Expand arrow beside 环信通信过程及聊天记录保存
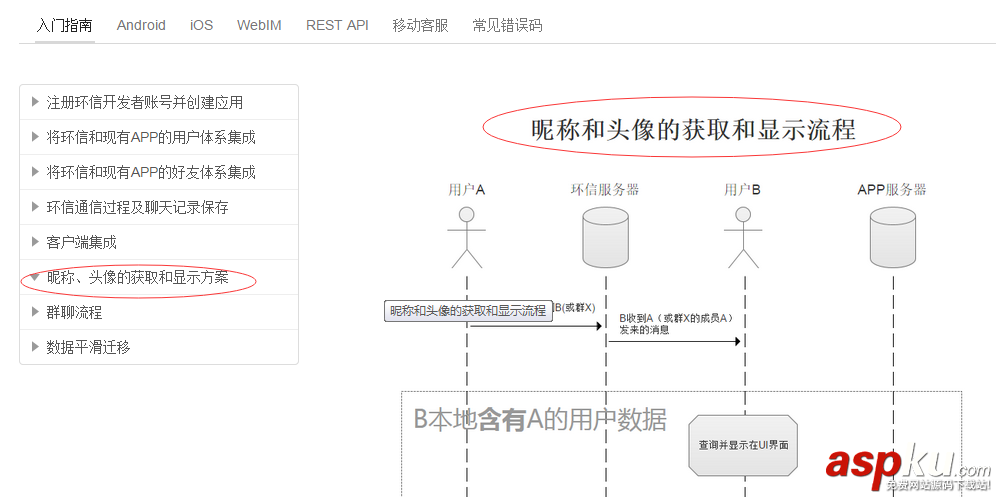The height and width of the screenshot is (497, 996). click(35, 207)
